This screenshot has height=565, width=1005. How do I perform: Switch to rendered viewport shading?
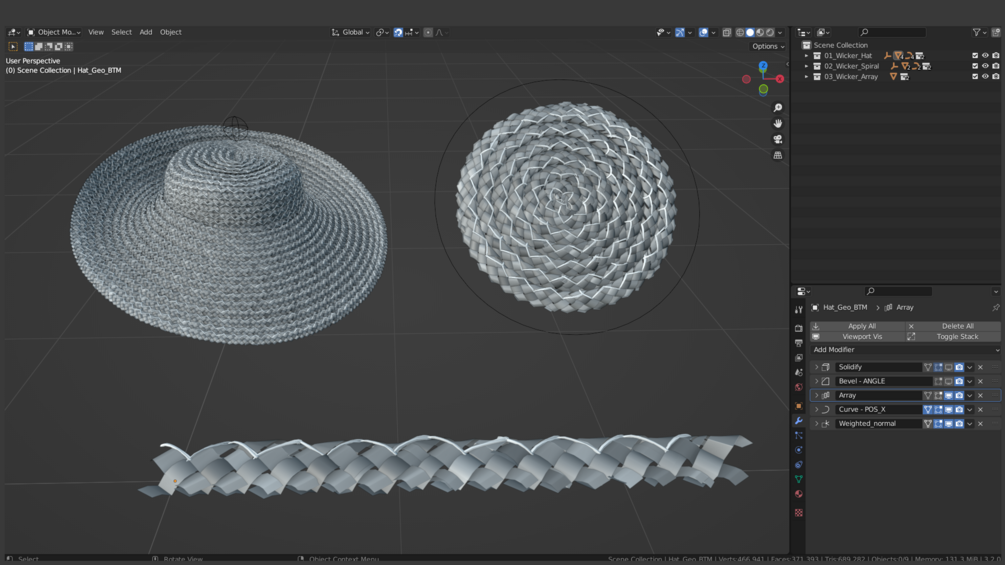(770, 32)
